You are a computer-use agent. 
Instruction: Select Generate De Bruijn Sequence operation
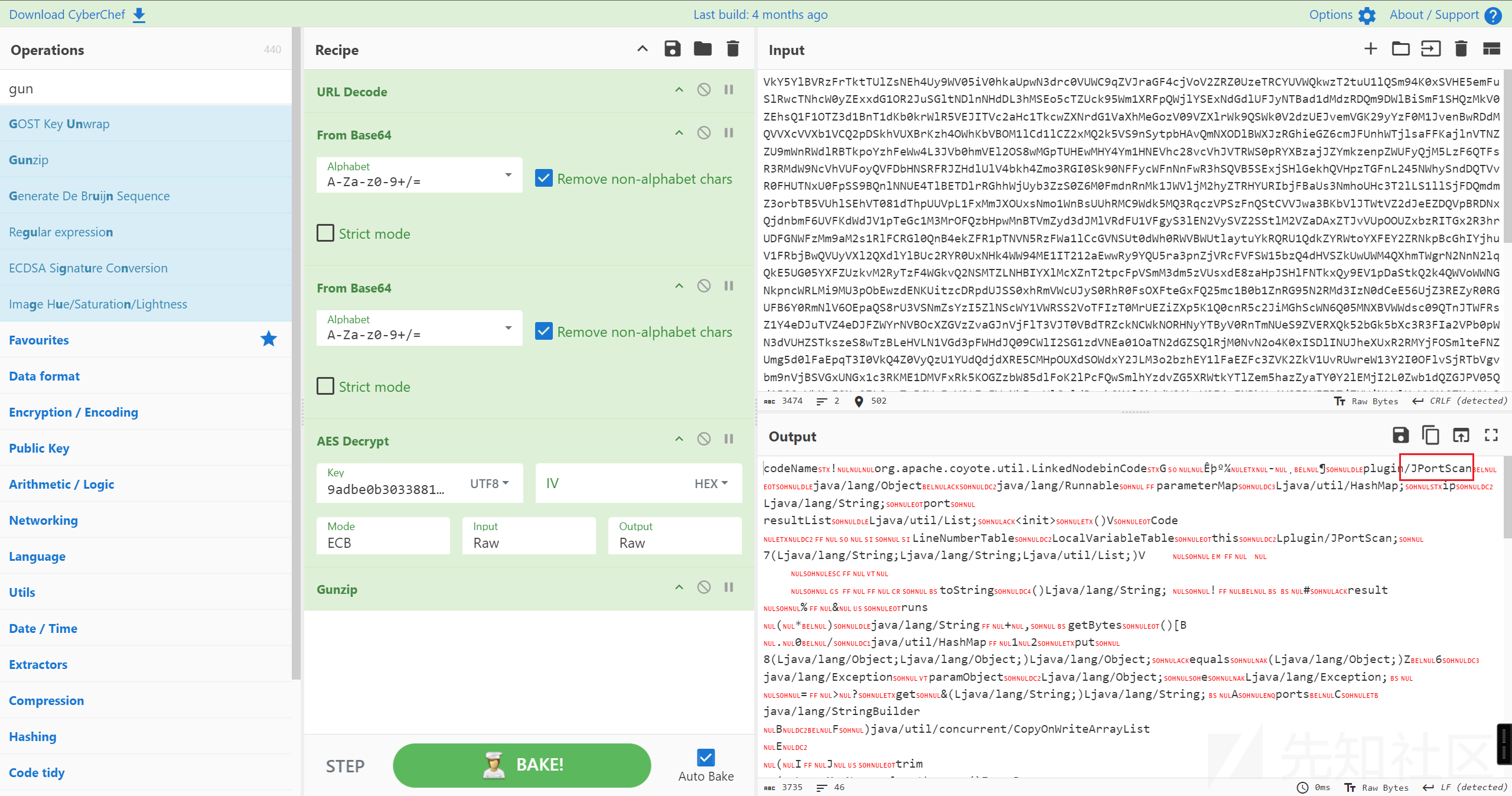pos(146,196)
